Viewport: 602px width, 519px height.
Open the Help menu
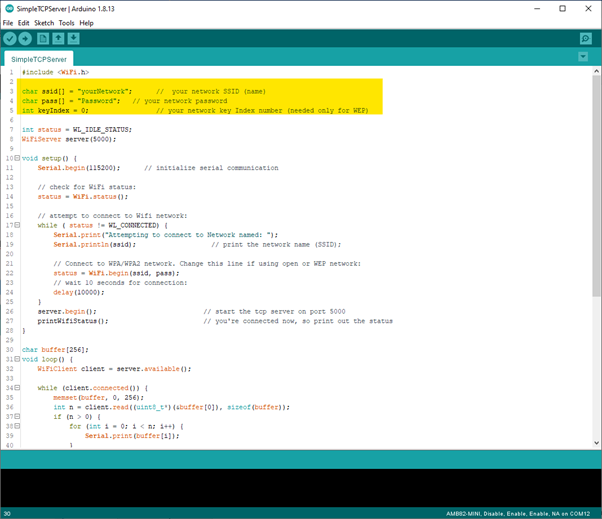tap(86, 22)
